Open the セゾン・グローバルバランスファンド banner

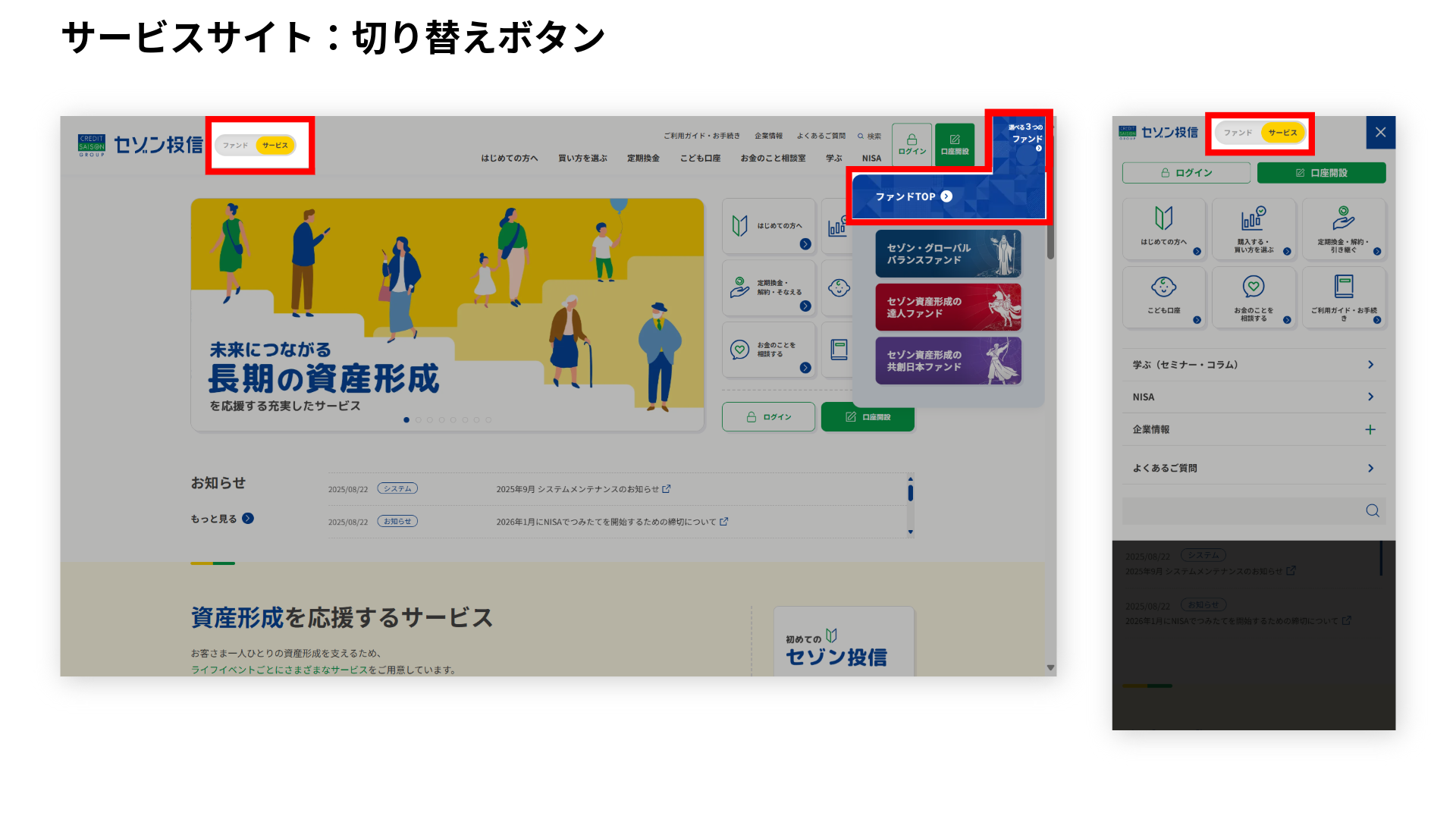(948, 254)
